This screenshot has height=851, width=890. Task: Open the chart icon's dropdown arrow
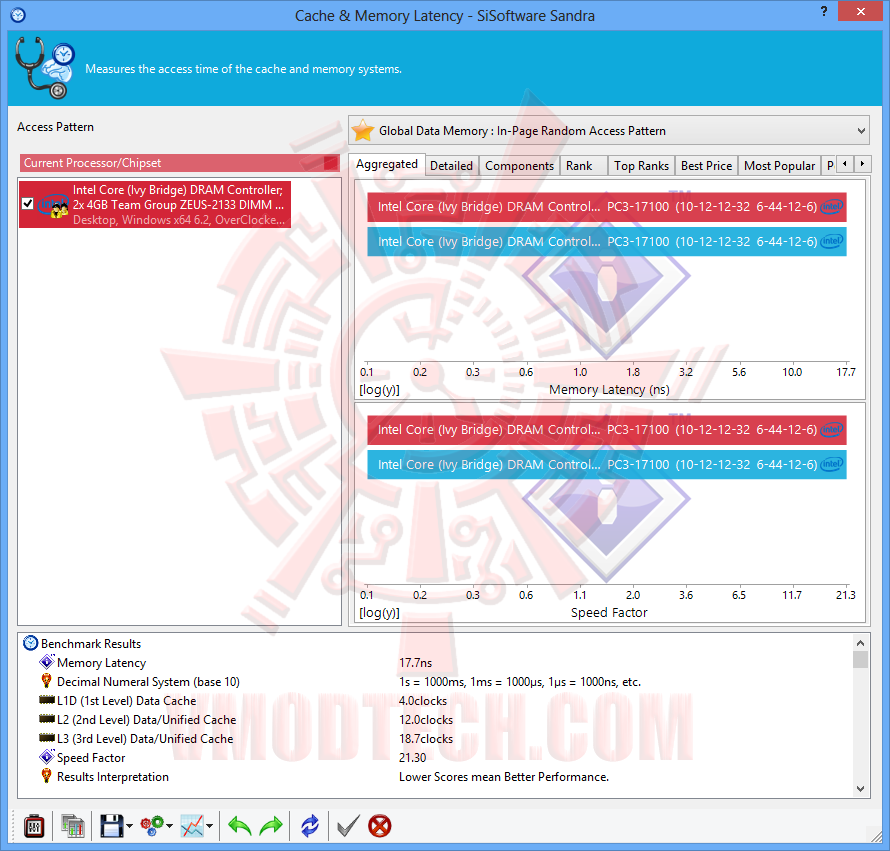click(209, 827)
